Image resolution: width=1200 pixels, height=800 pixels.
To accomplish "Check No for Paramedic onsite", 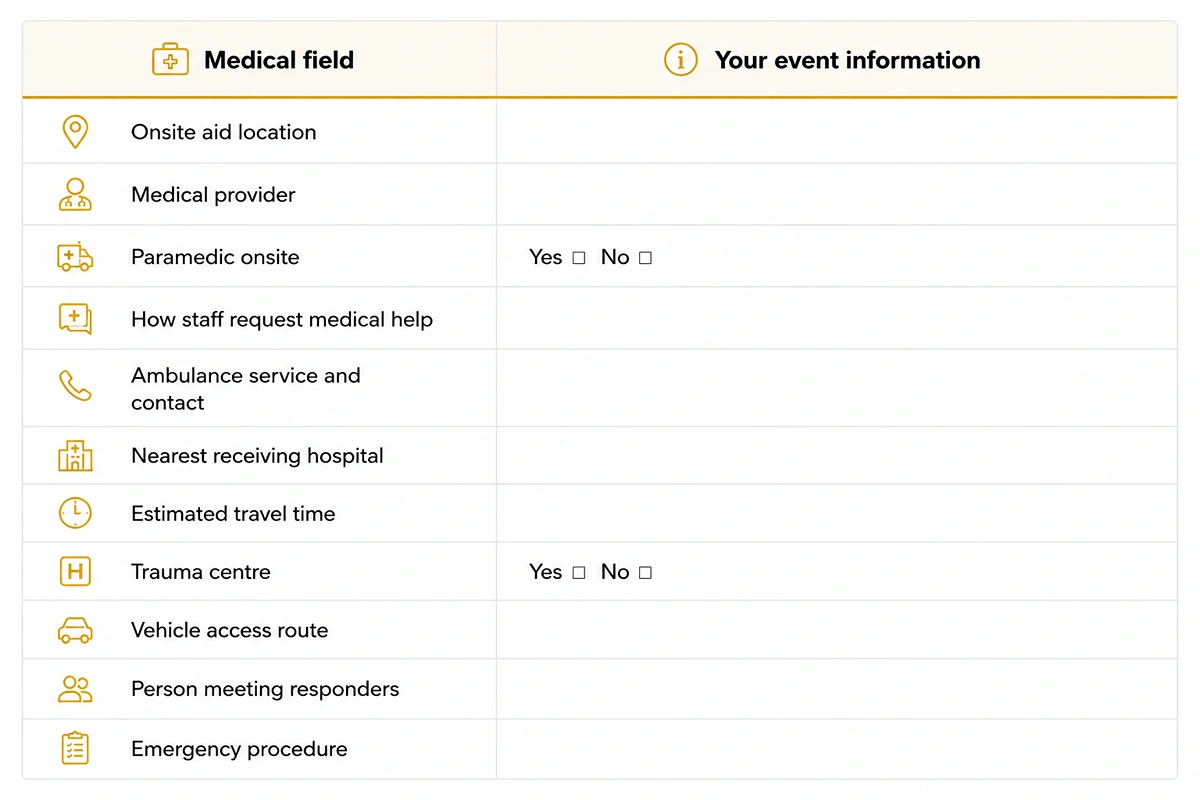I will tap(645, 258).
